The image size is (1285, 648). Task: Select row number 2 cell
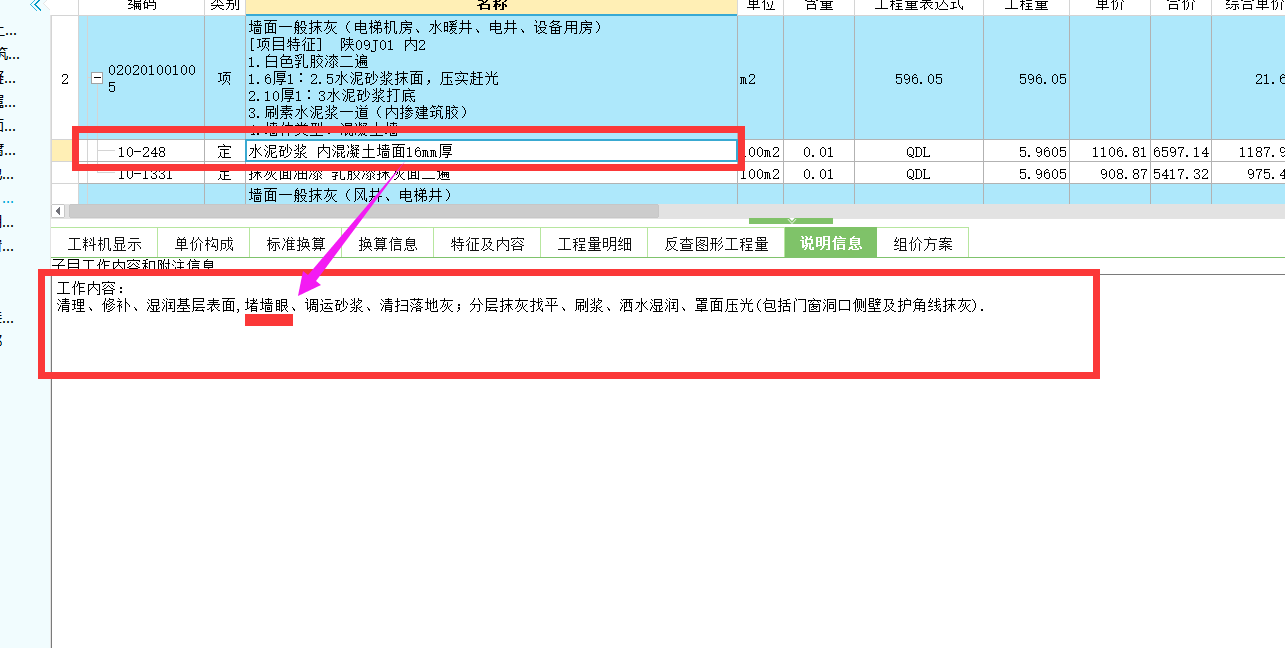pos(65,79)
